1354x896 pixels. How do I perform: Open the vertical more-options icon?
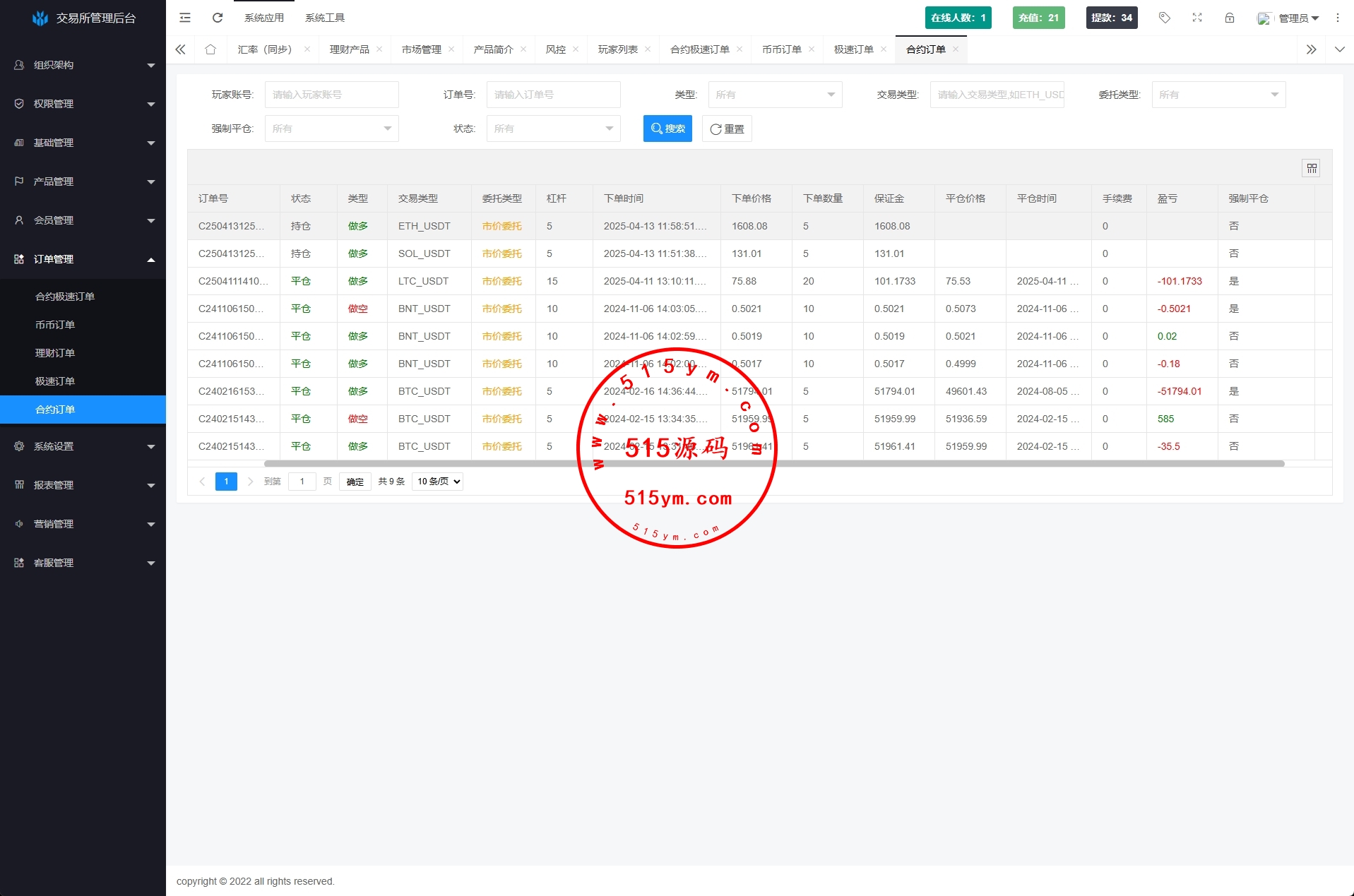pyautogui.click(x=1338, y=18)
